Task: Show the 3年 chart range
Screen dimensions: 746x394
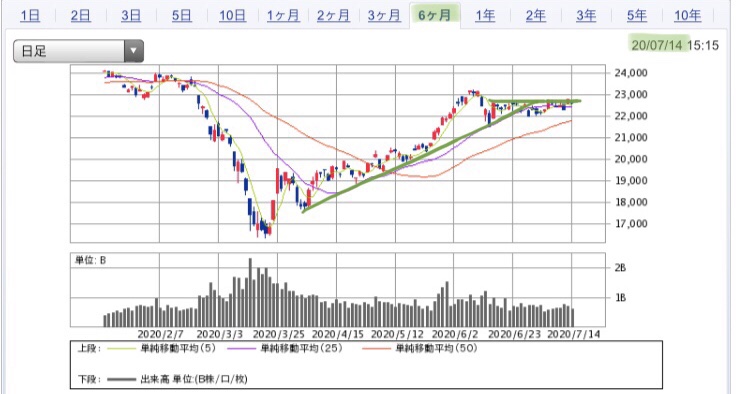Action: click(586, 16)
